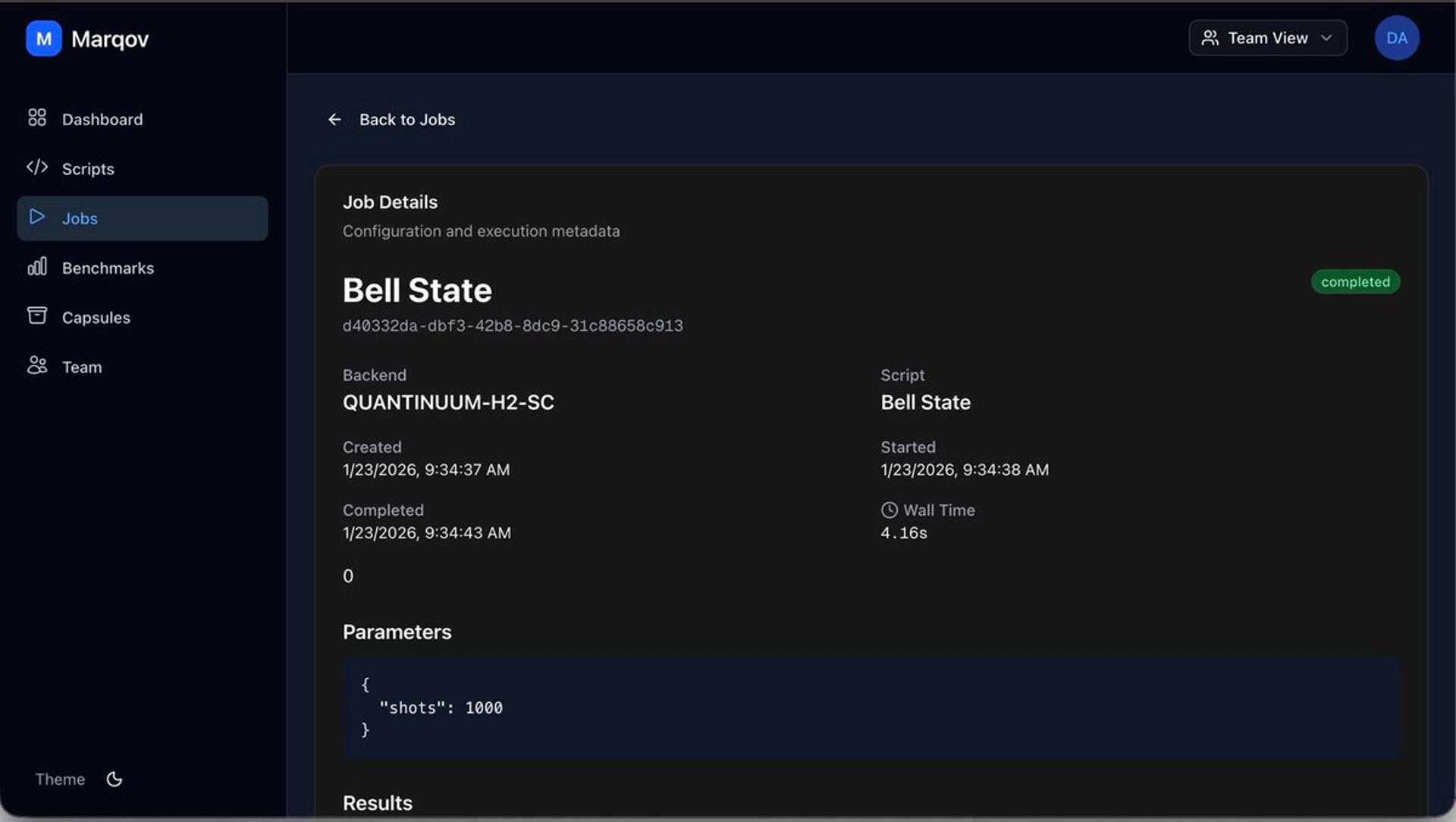Click the Scripts code icon

tap(37, 167)
